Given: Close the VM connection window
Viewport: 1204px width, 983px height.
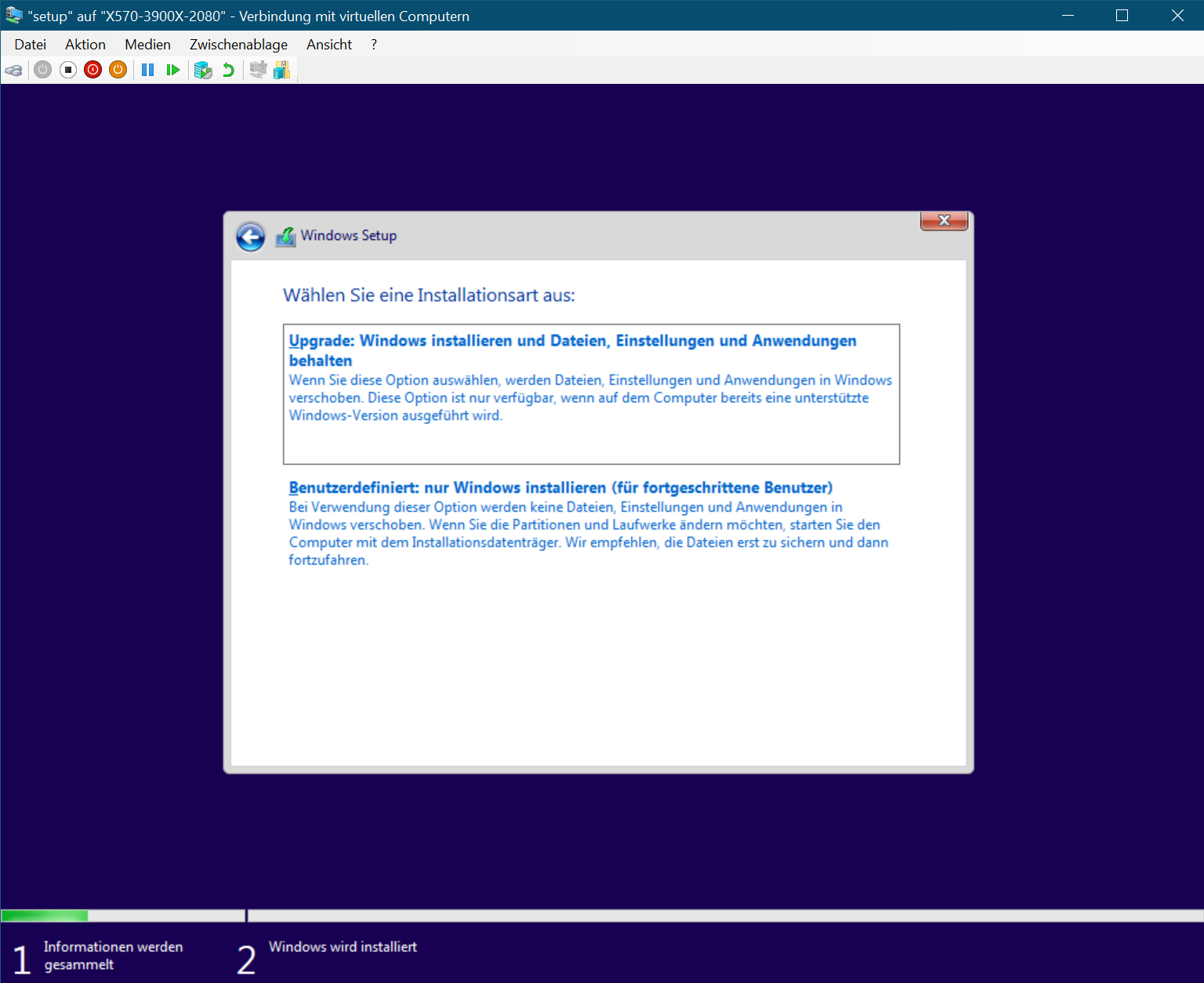Looking at the screenshot, I should coord(1177,15).
